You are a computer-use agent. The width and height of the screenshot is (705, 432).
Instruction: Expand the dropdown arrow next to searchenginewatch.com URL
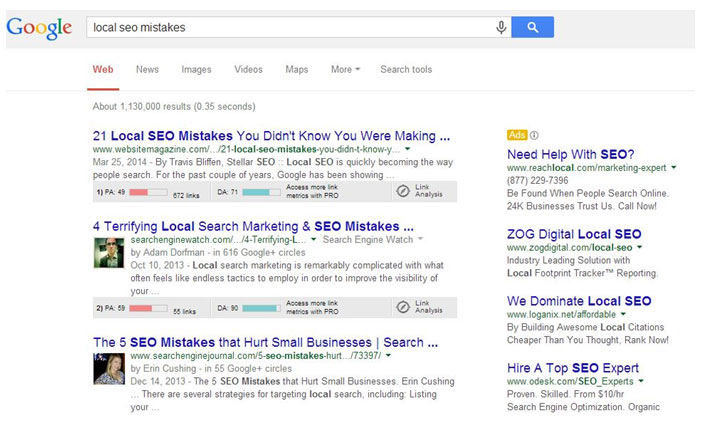[x=313, y=239]
